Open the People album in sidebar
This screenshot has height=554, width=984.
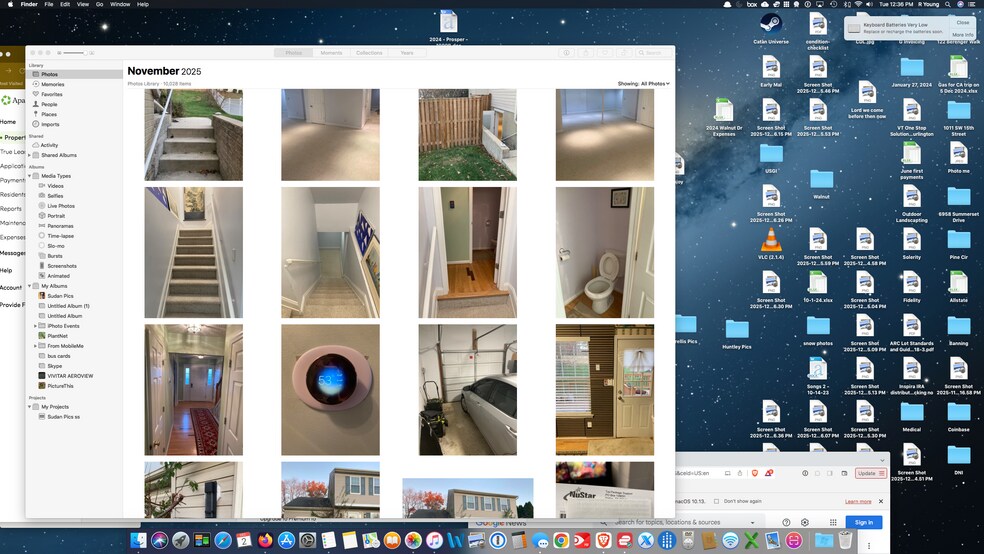pyautogui.click(x=49, y=104)
